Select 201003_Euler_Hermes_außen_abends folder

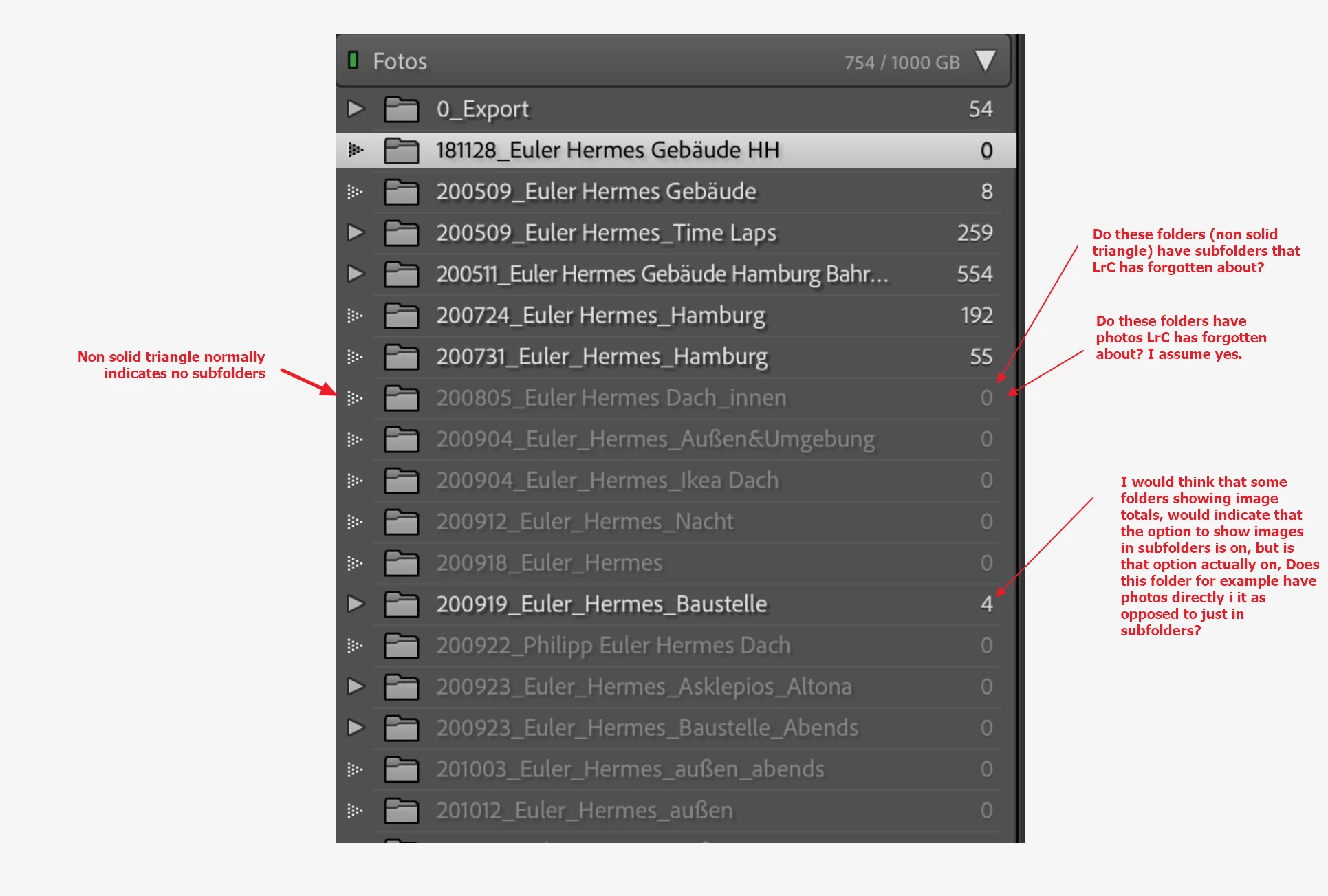point(629,769)
